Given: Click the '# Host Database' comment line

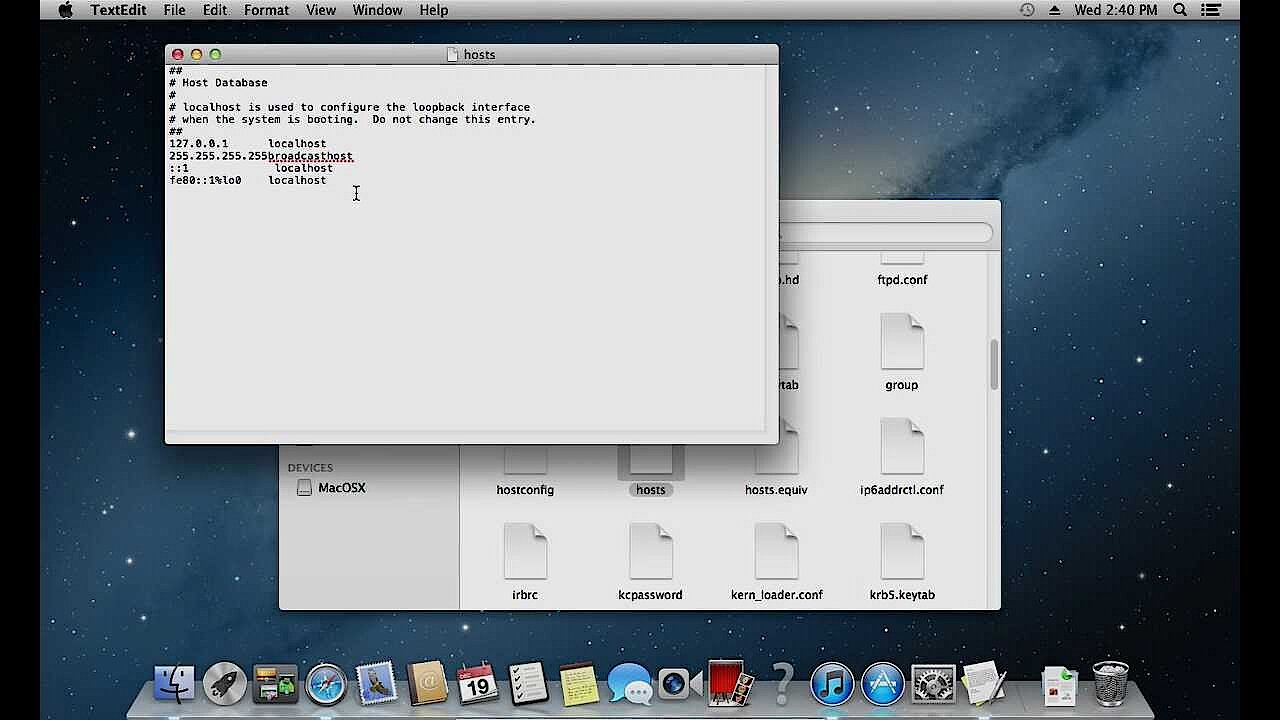Looking at the screenshot, I should pyautogui.click(x=218, y=83).
